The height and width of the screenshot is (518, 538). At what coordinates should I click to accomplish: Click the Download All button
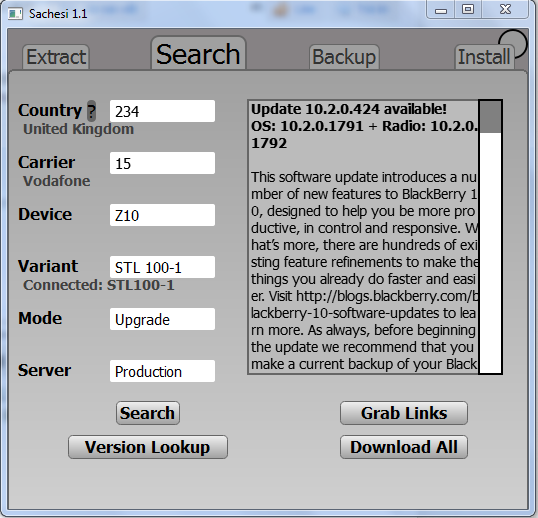(404, 447)
